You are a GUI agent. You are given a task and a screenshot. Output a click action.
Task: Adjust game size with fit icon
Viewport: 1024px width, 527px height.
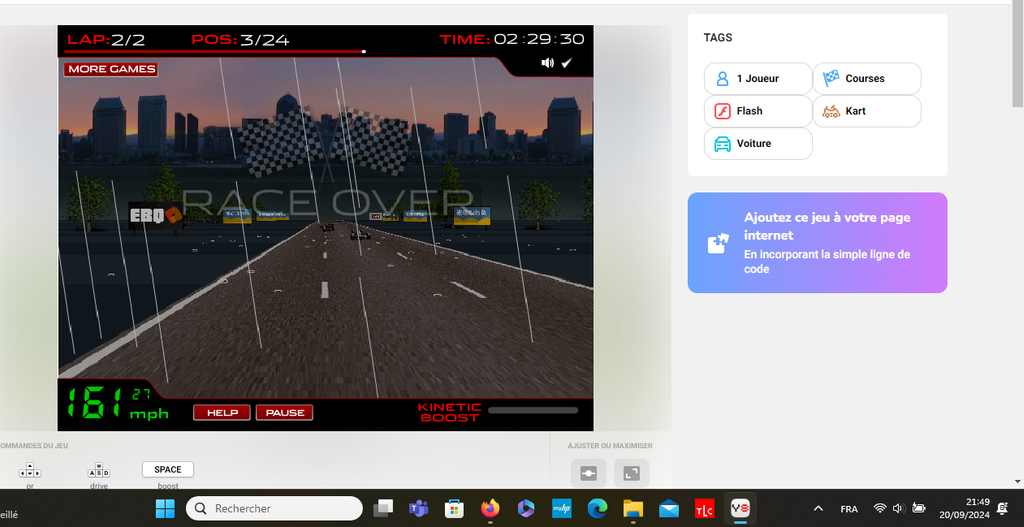[x=588, y=473]
